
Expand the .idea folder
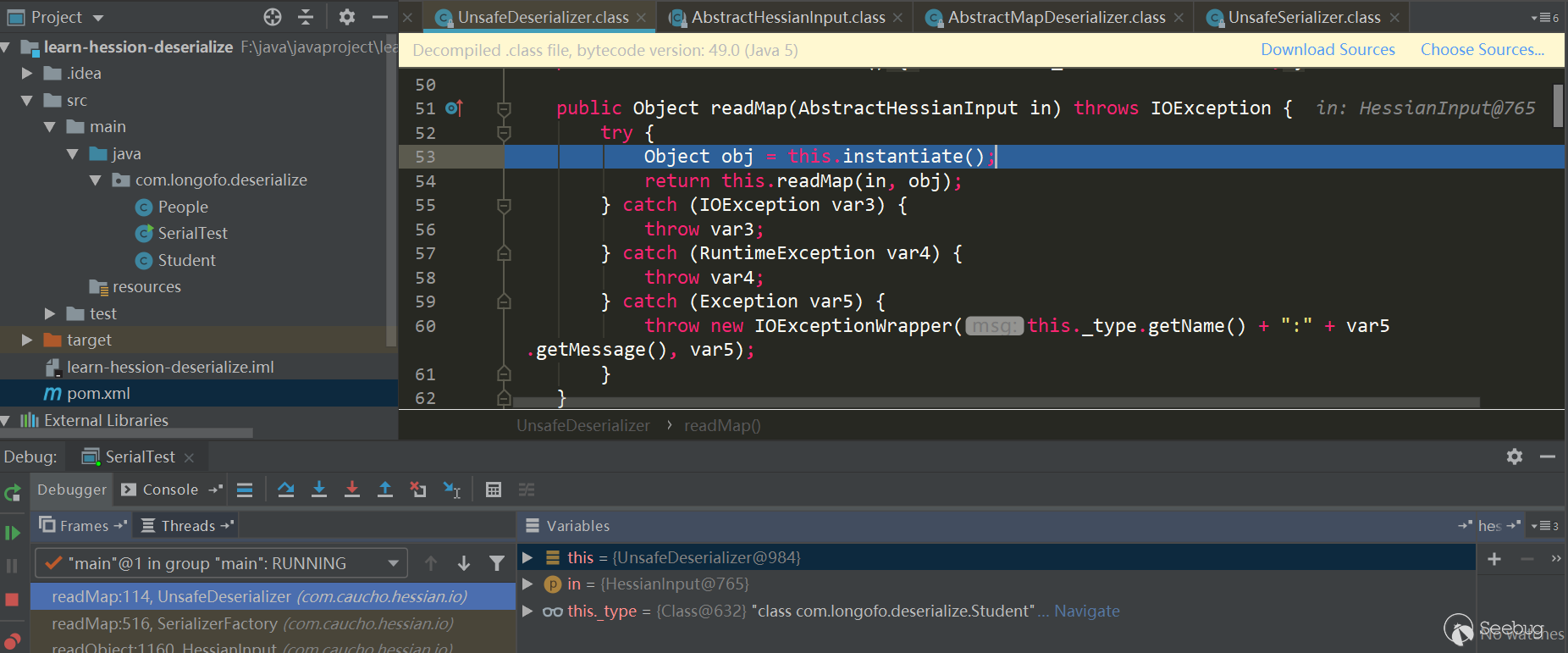[x=27, y=74]
